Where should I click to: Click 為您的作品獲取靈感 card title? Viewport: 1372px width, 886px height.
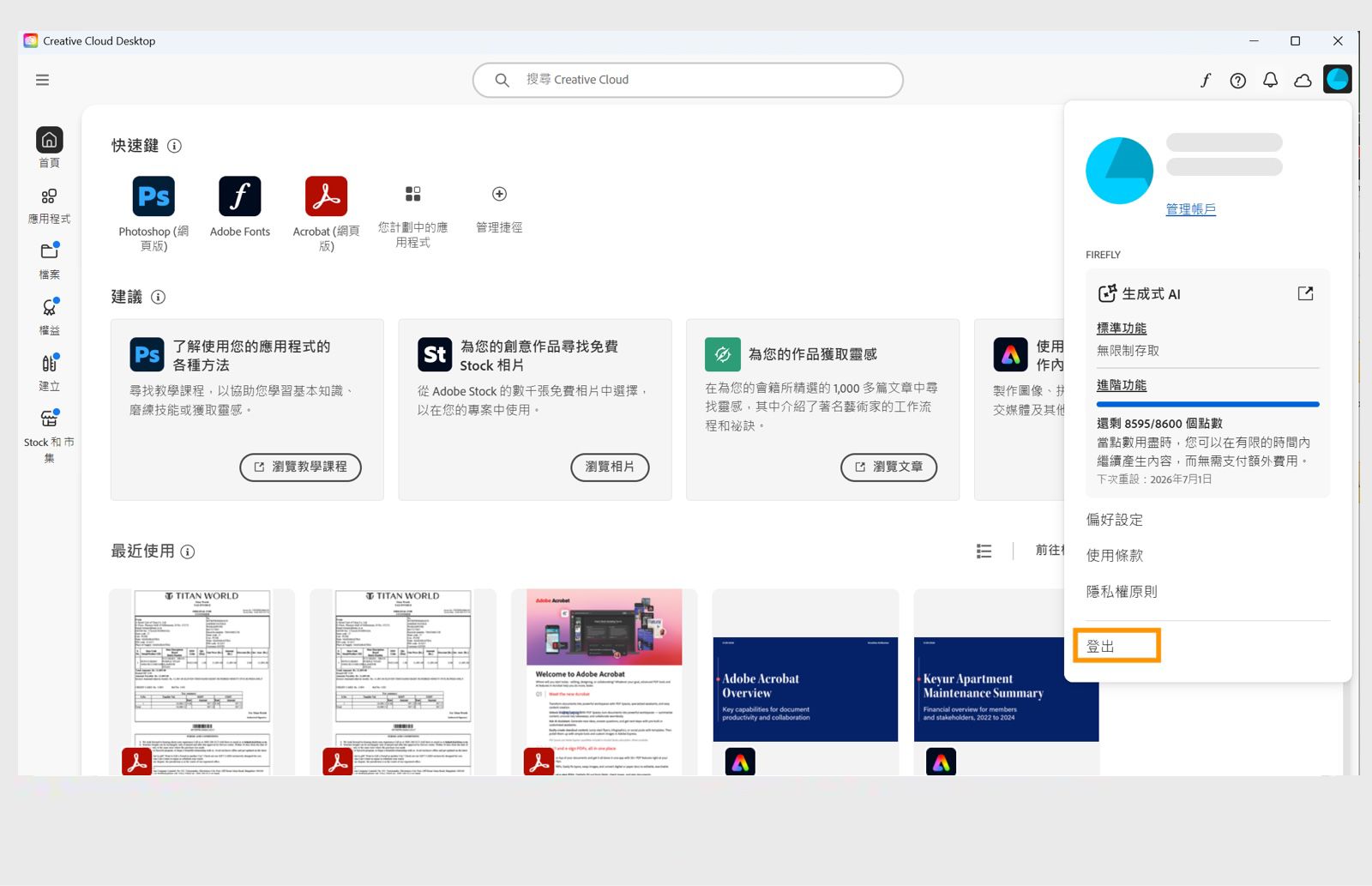[812, 354]
